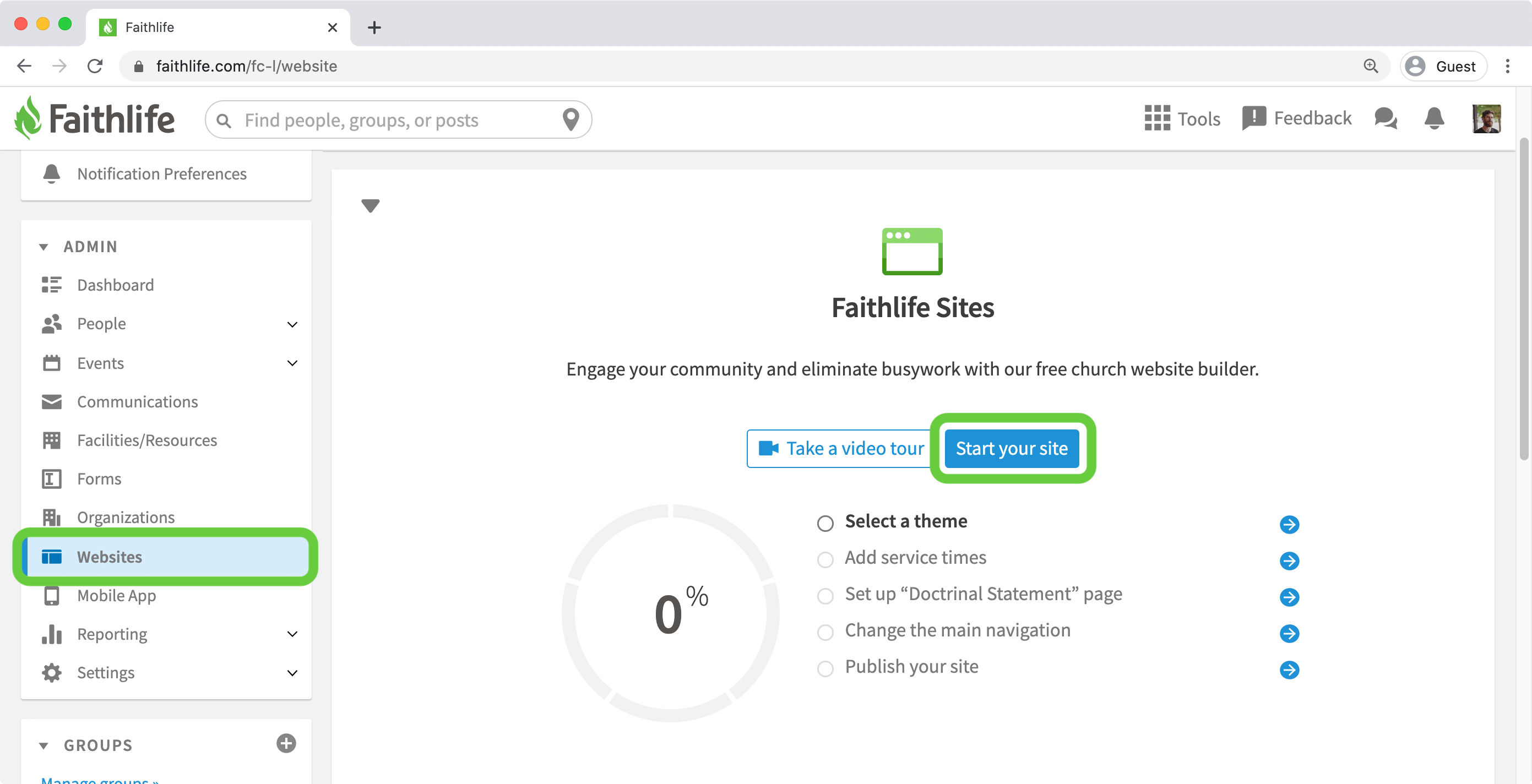Click Add service times step text
Image resolution: width=1532 pixels, height=784 pixels.
(915, 558)
